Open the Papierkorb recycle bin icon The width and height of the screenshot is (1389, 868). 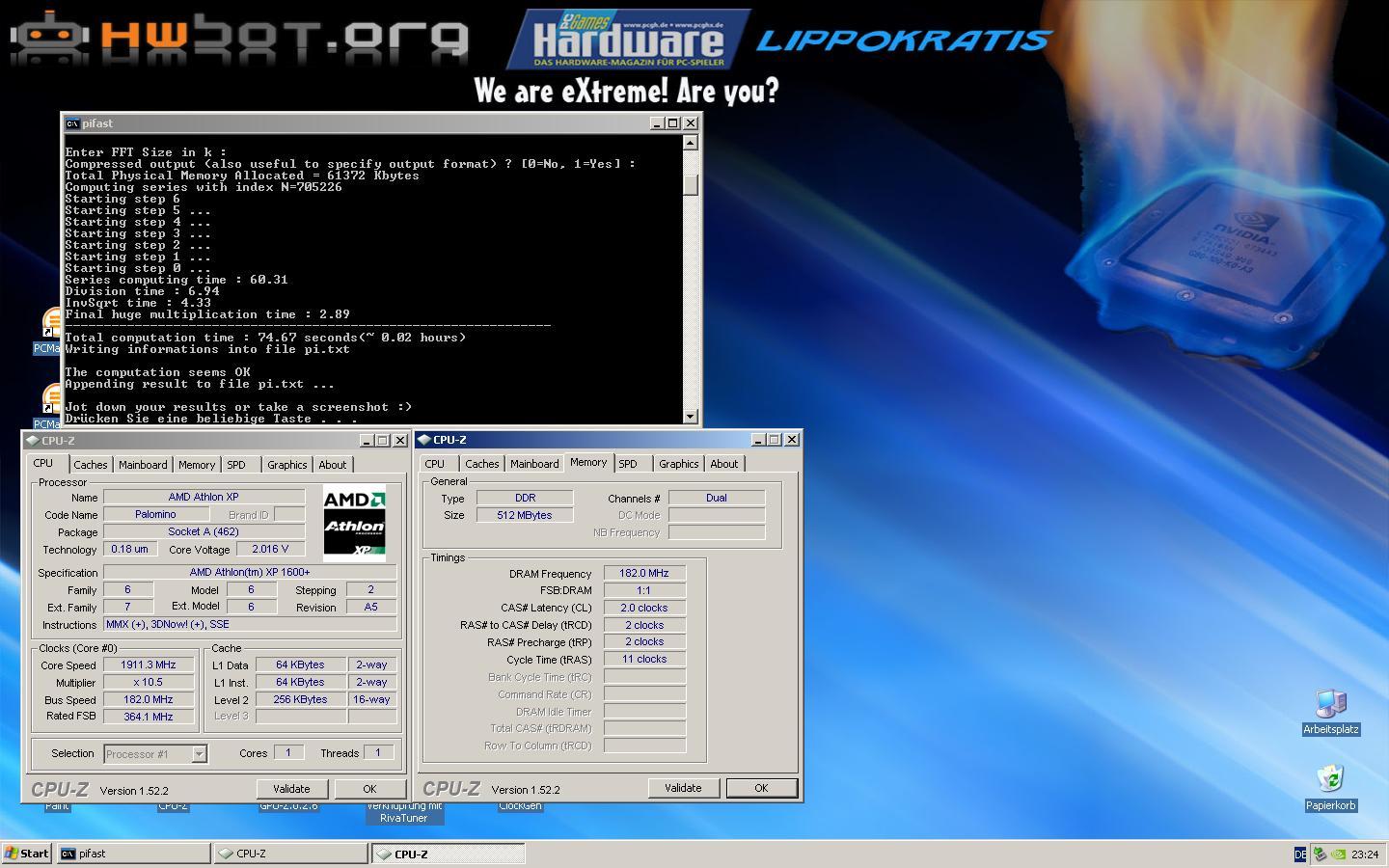(x=1331, y=787)
